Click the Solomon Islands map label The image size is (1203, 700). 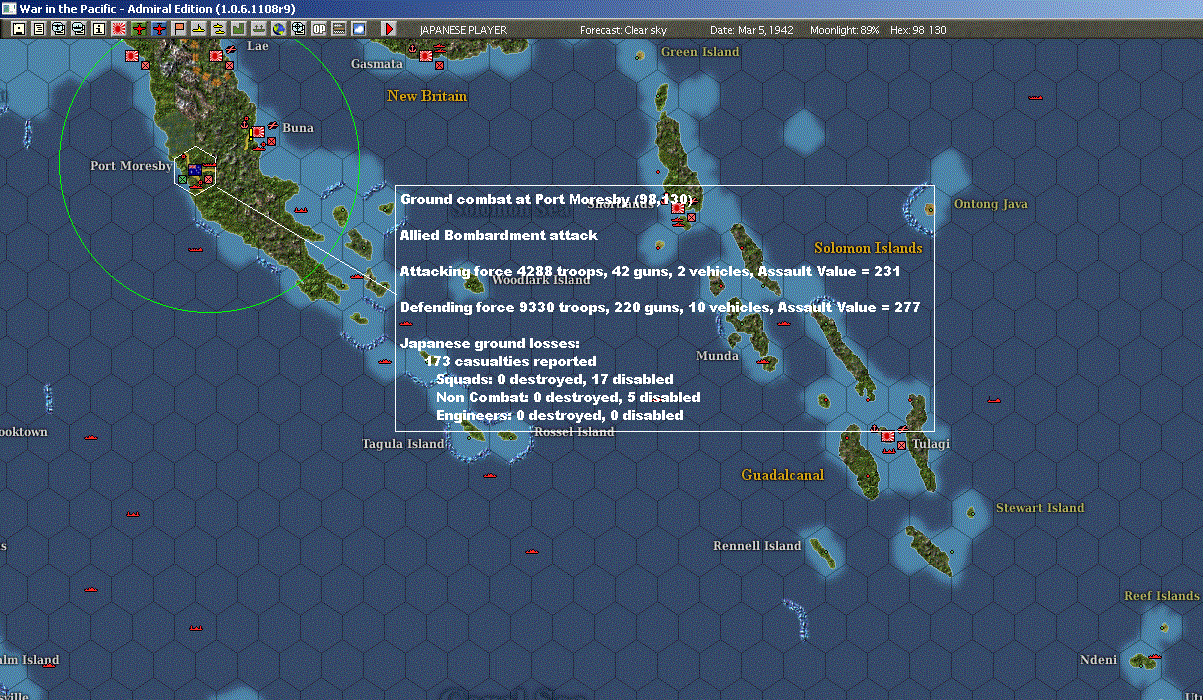point(868,248)
